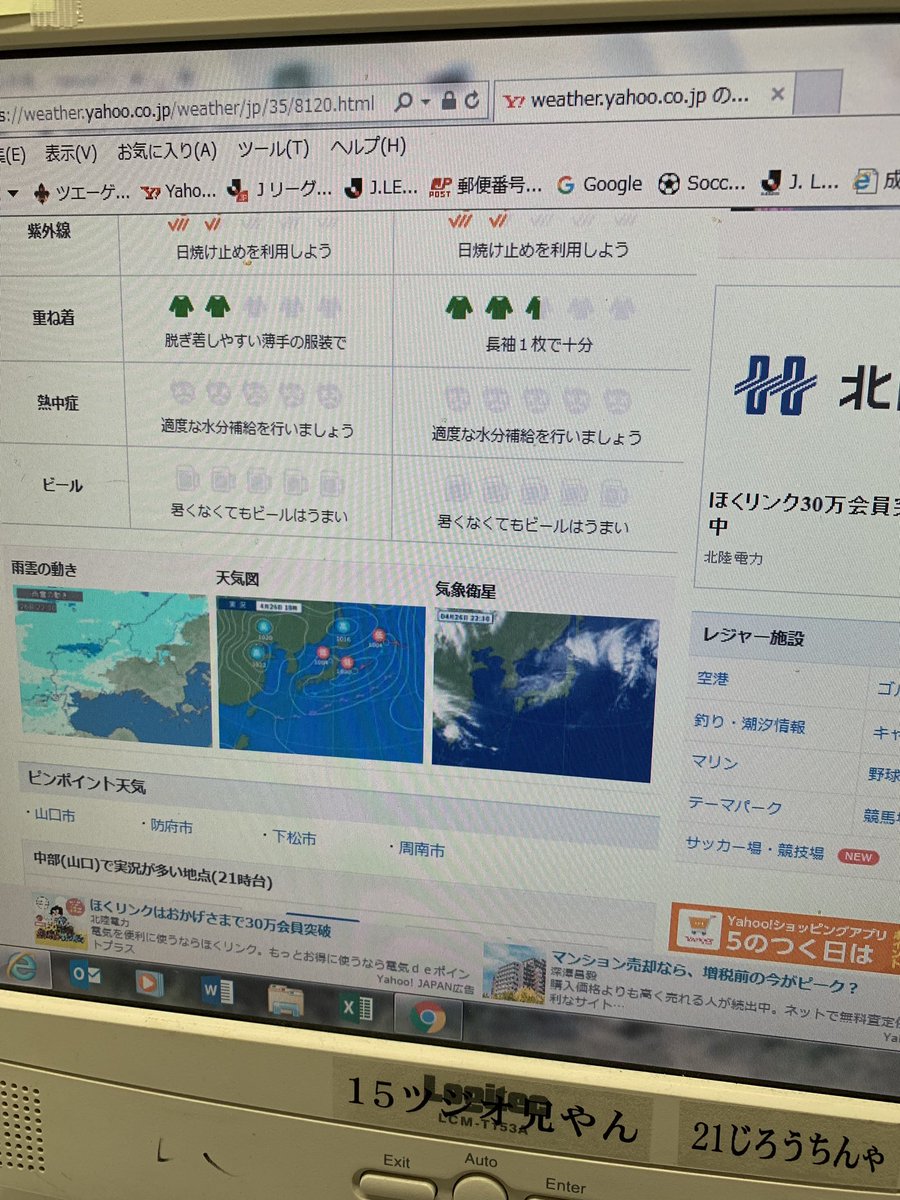
Task: Open the 雨雲の動き radar map thumbnail
Action: pyautogui.click(x=111, y=666)
